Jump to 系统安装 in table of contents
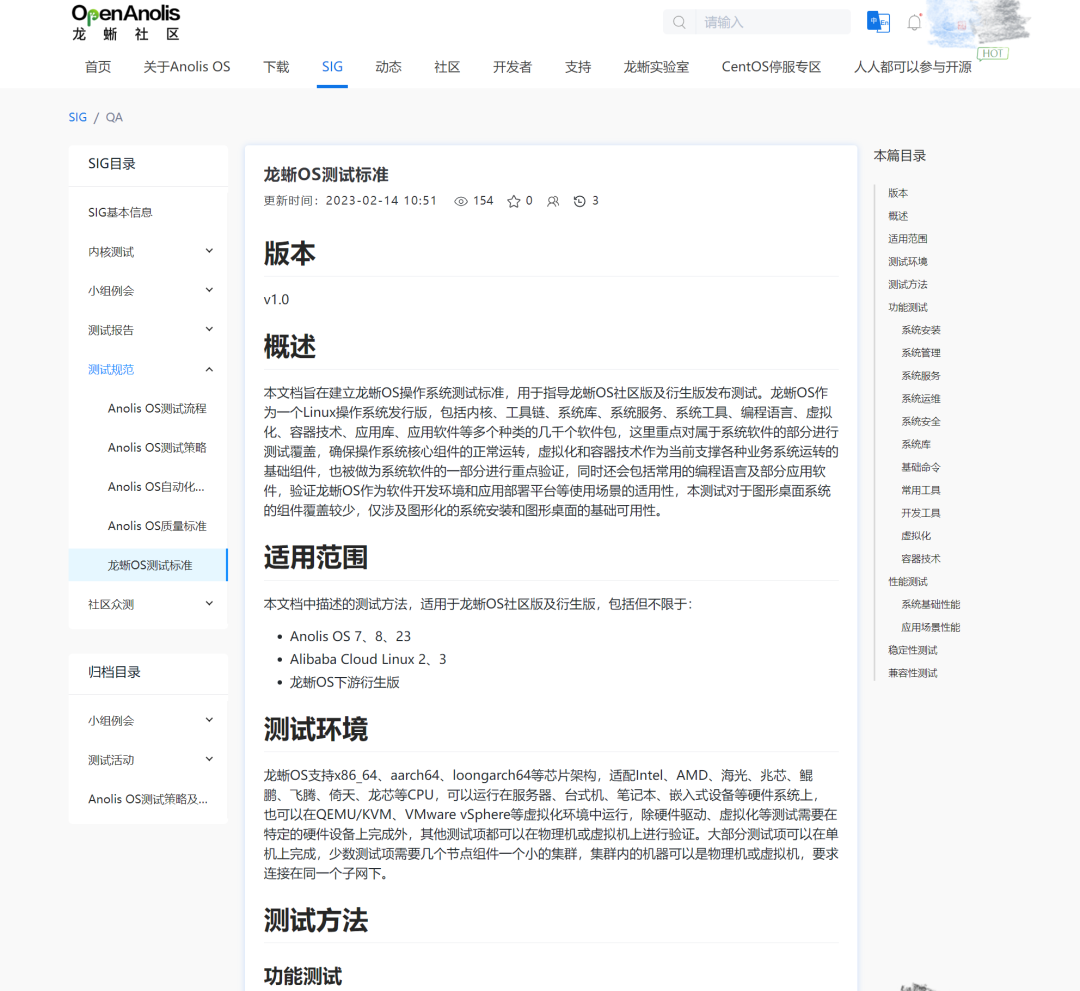Screen dimensions: 1080x991 (921, 330)
